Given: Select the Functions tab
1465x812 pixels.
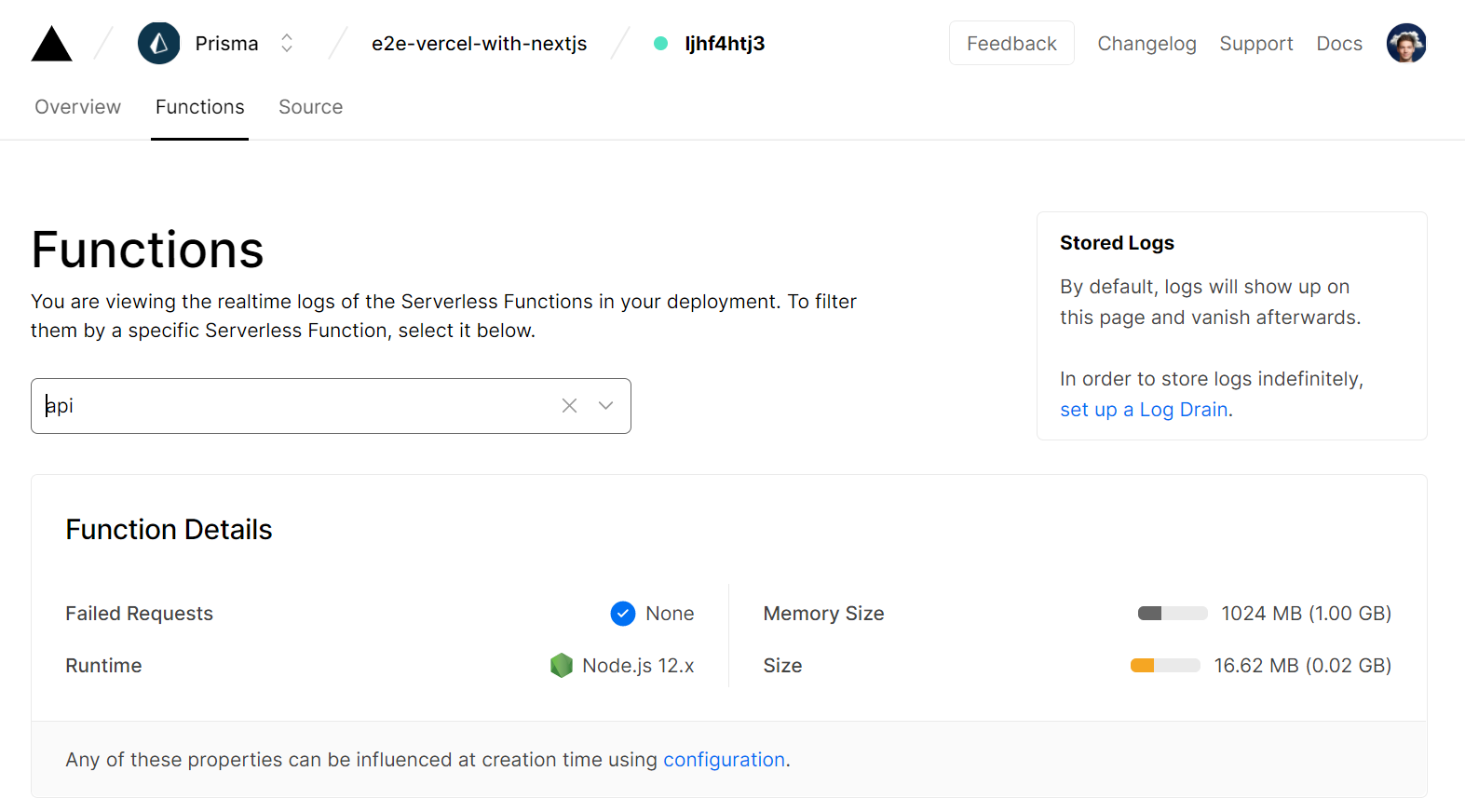Looking at the screenshot, I should tap(200, 107).
